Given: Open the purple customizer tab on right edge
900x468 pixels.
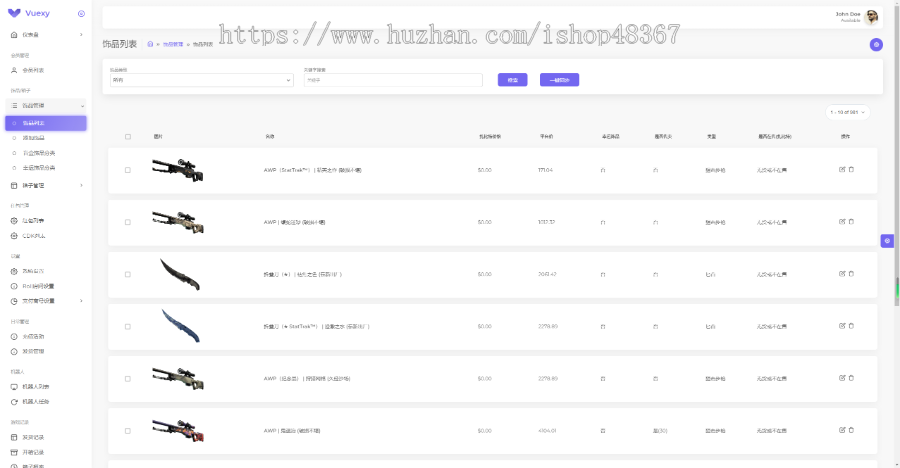Looking at the screenshot, I should click(887, 241).
